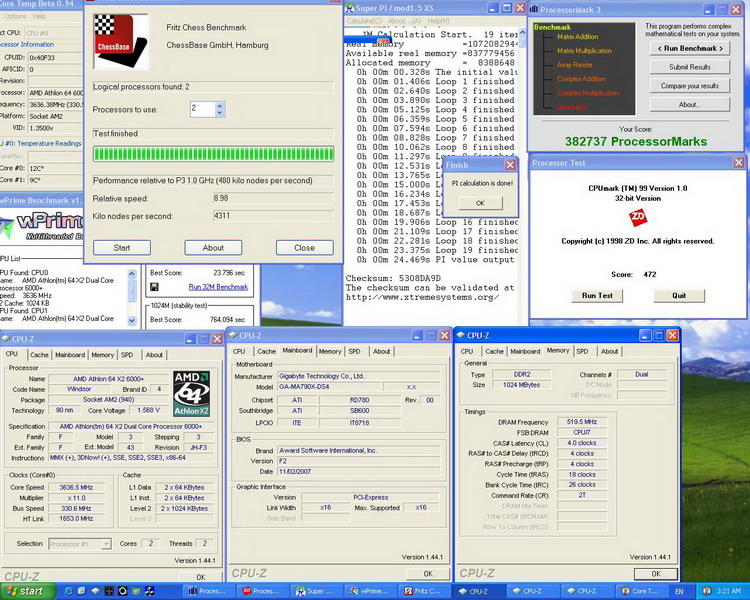This screenshot has width=750, height=600.
Task: Open the blue-icon ProcessorMark taskbar button
Action: pos(209,591)
